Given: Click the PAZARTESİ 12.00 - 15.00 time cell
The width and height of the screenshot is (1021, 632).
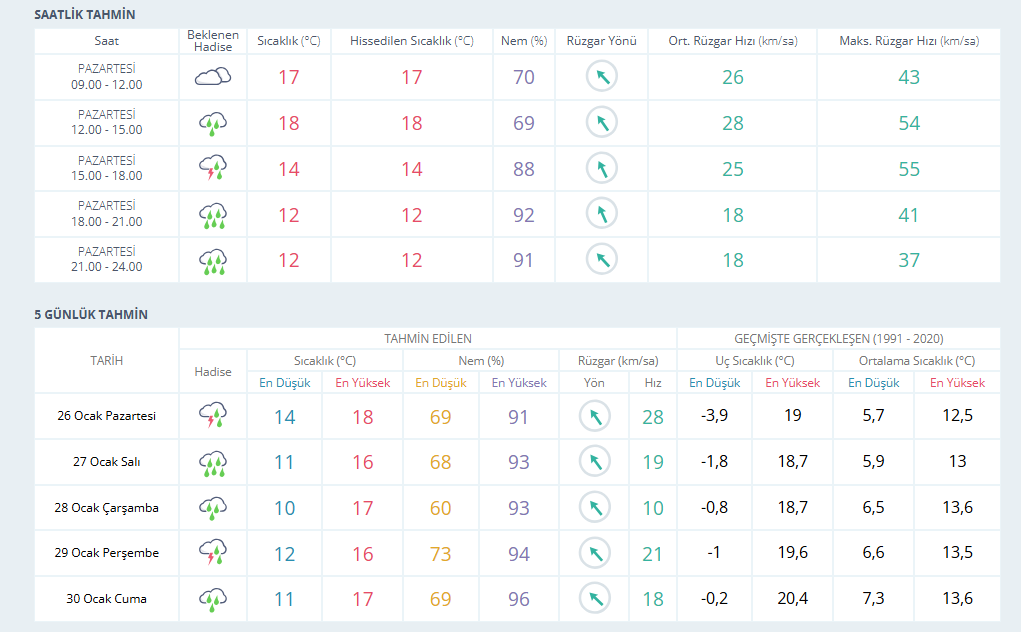Looking at the screenshot, I should 107,122.
